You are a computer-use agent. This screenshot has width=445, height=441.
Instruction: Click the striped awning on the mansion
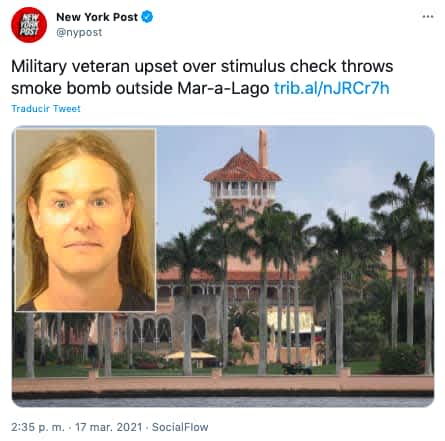(x=291, y=320)
